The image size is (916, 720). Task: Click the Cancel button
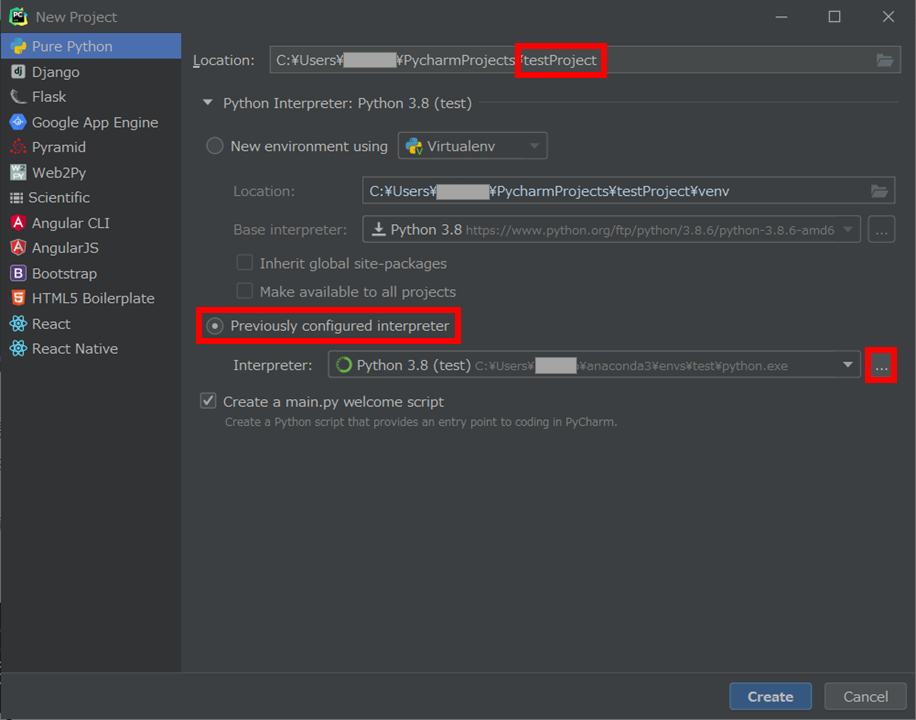(x=865, y=697)
